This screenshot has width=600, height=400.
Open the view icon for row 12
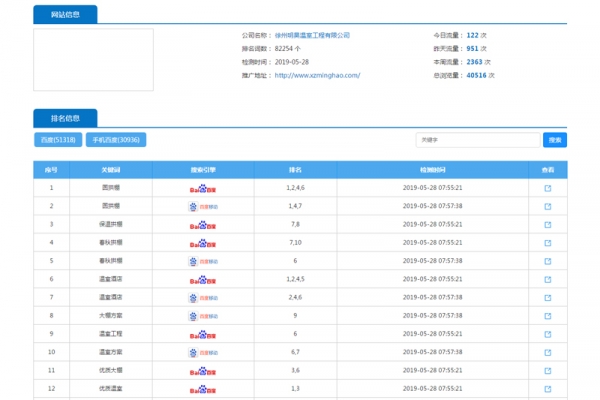tap(548, 389)
